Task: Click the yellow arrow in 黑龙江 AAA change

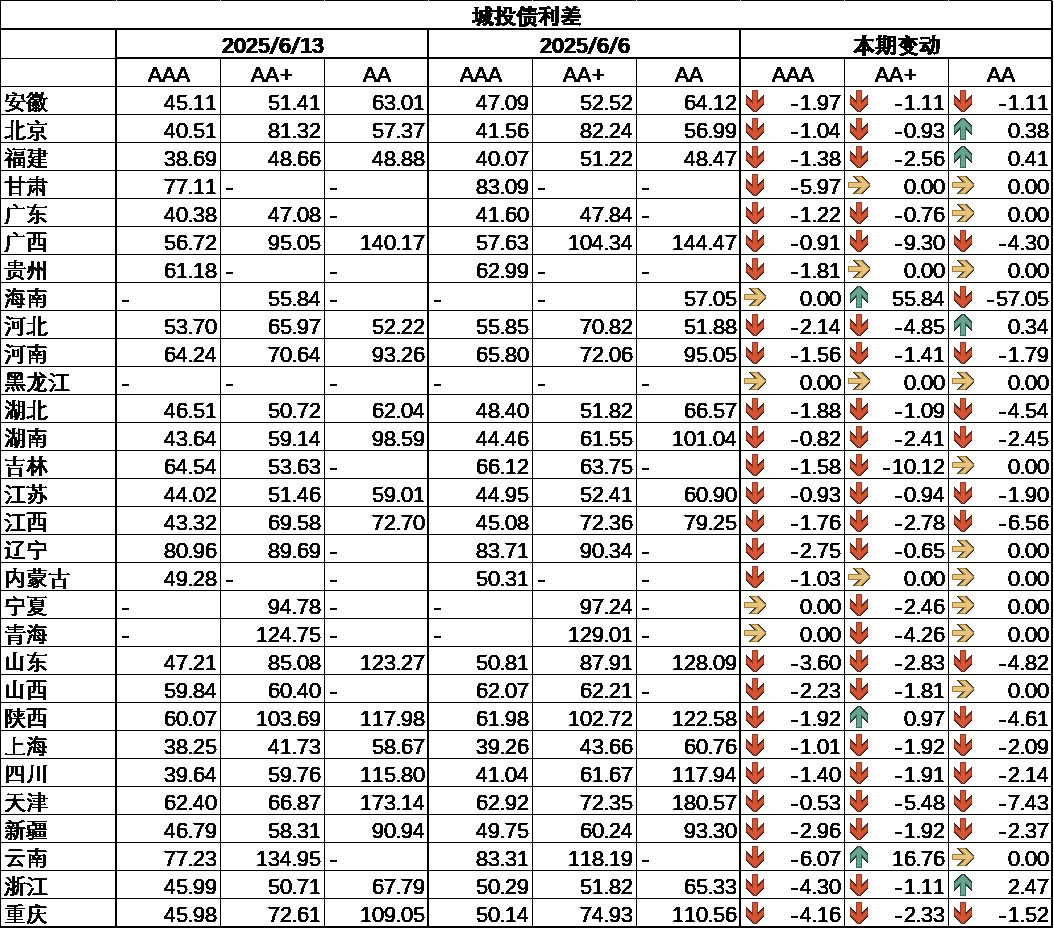Action: click(x=755, y=382)
